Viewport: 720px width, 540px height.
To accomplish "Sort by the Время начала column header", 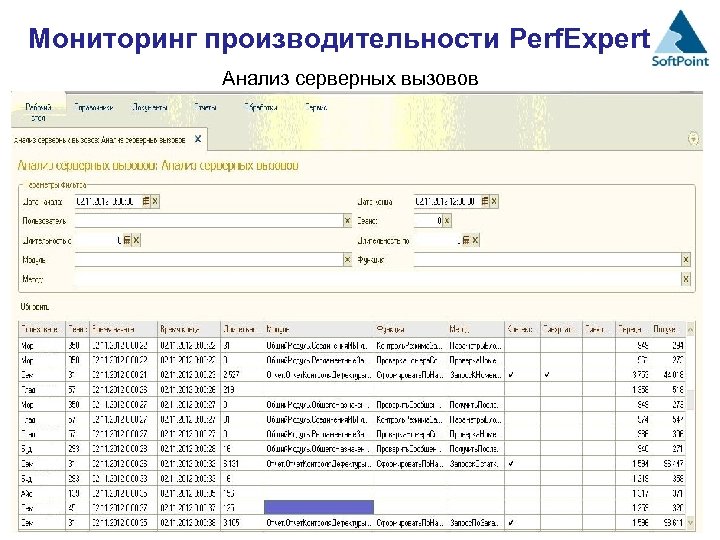I will pos(123,329).
